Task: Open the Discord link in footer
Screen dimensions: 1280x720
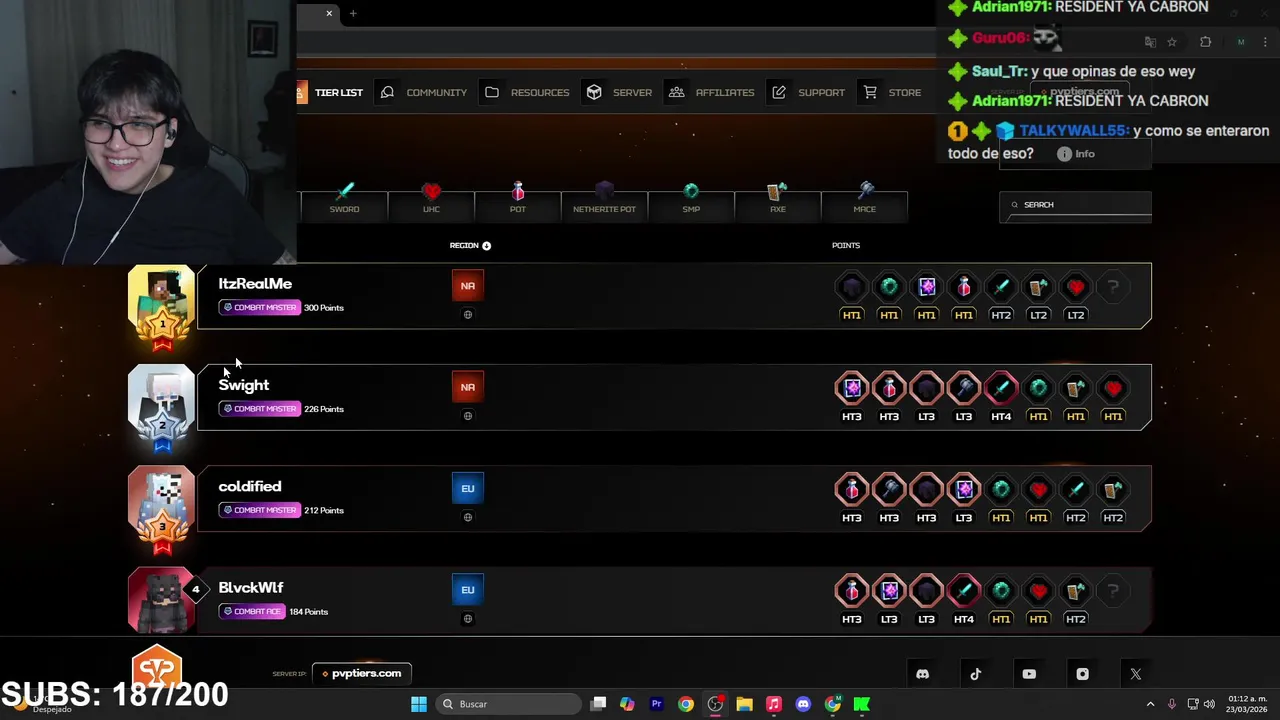Action: (922, 674)
